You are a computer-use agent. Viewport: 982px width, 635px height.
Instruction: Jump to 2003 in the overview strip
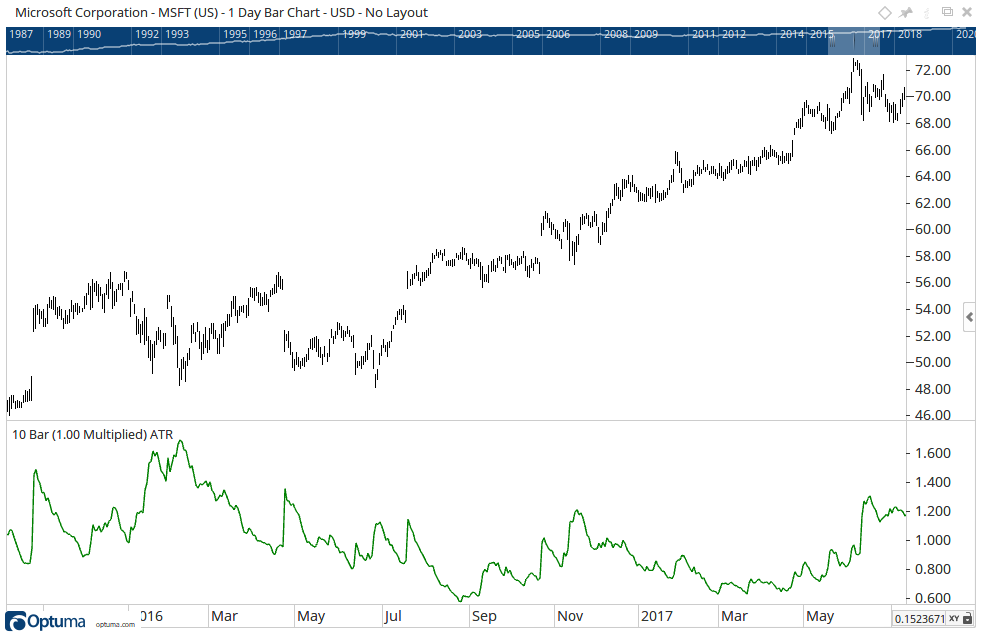(470, 34)
